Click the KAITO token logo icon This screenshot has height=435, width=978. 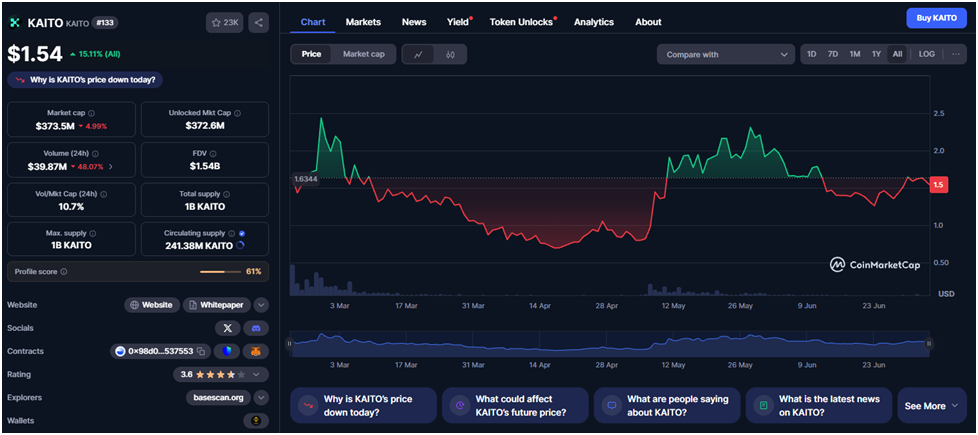[x=14, y=23]
